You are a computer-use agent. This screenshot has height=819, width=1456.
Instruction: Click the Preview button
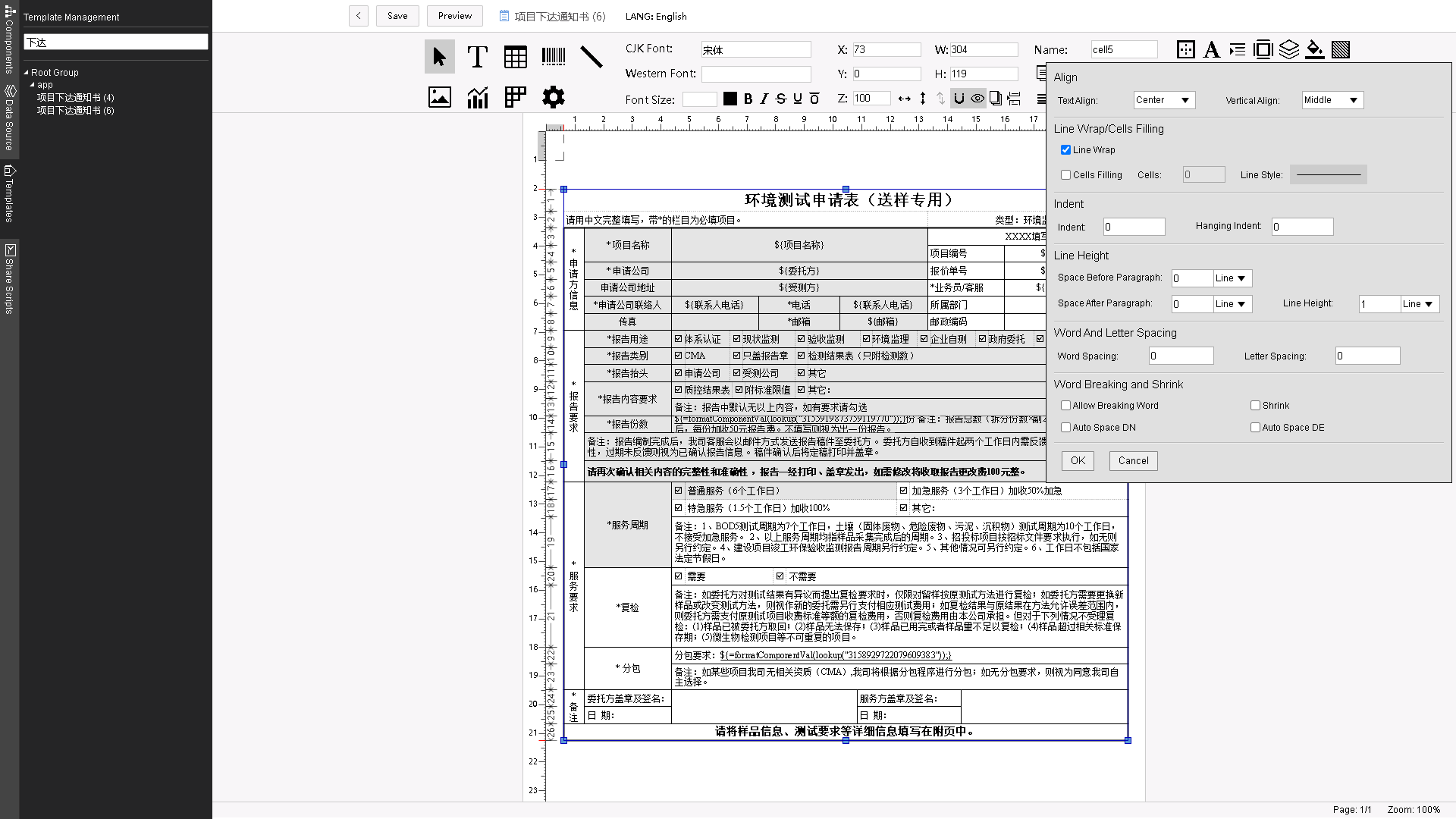tap(455, 16)
